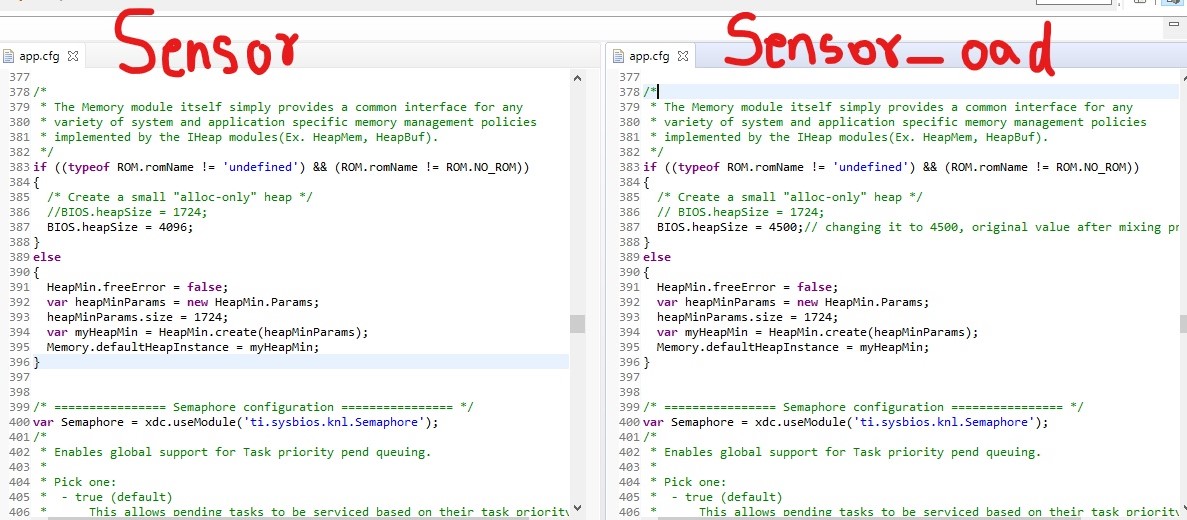This screenshot has height=520, width=1187.
Task: Click 'HeapMin.freeError = false;' in right editor
Action: pyautogui.click(x=747, y=287)
